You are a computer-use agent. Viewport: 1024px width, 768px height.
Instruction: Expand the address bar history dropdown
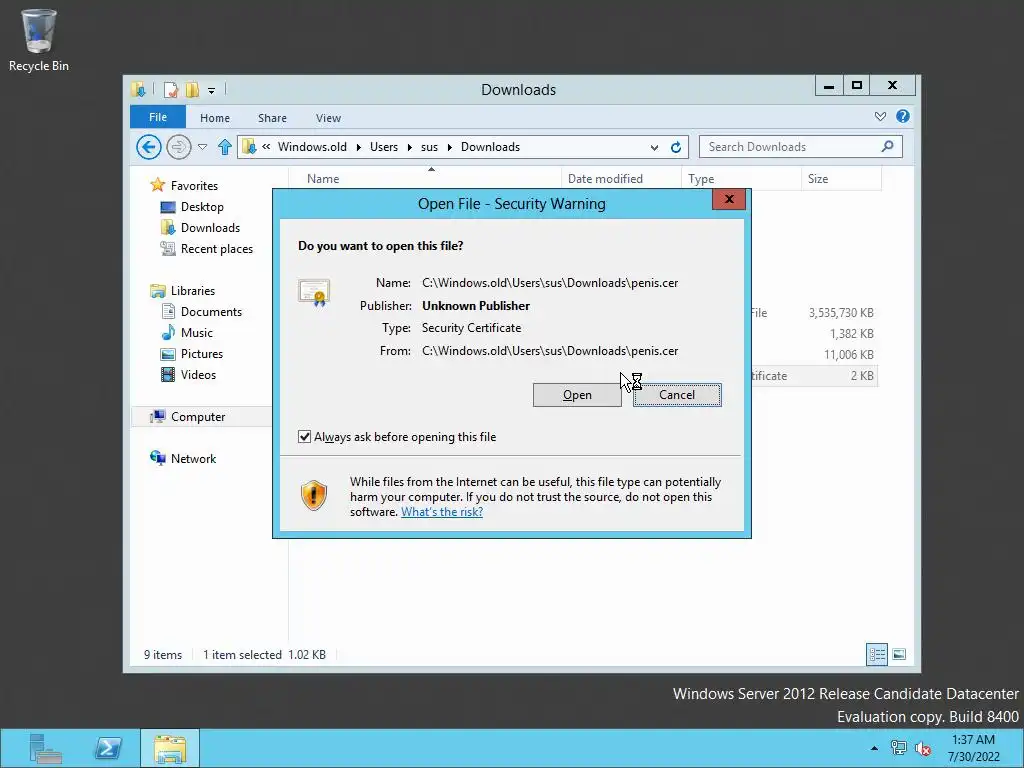pyautogui.click(x=654, y=148)
